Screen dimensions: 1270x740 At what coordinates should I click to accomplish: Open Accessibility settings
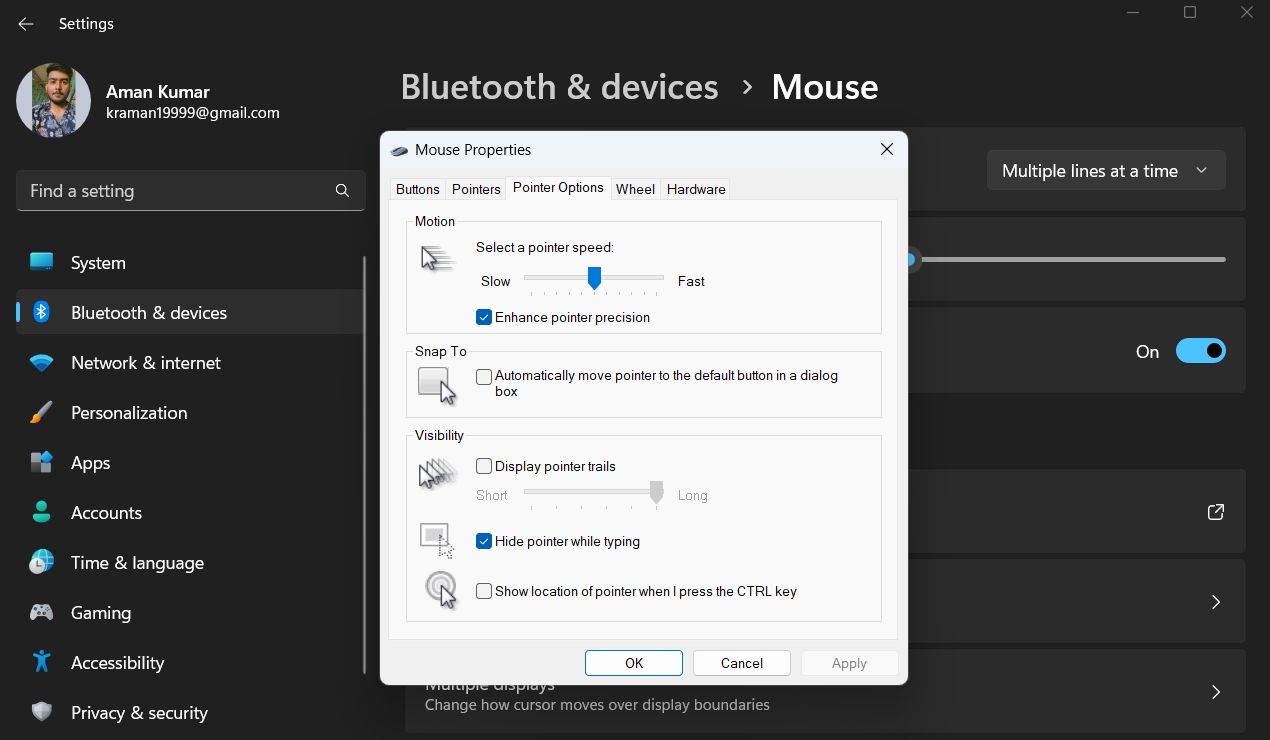tap(190, 662)
